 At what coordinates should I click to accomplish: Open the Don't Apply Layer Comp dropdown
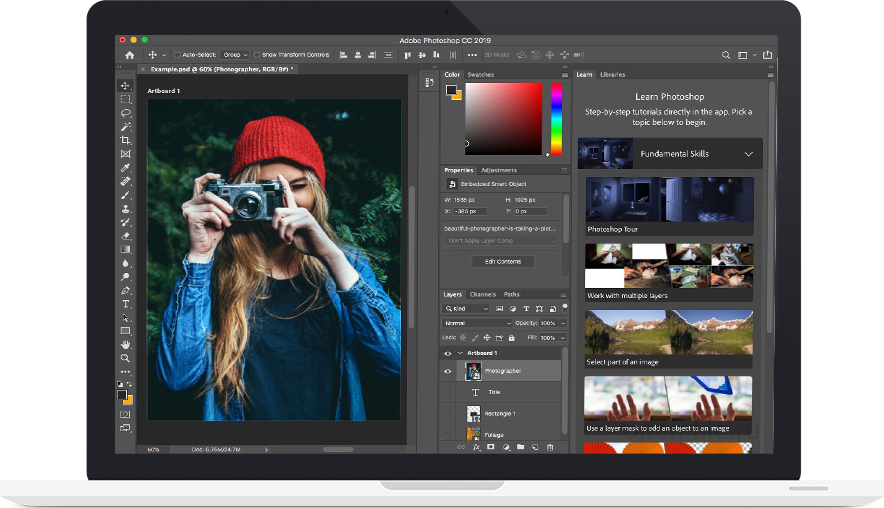click(501, 241)
